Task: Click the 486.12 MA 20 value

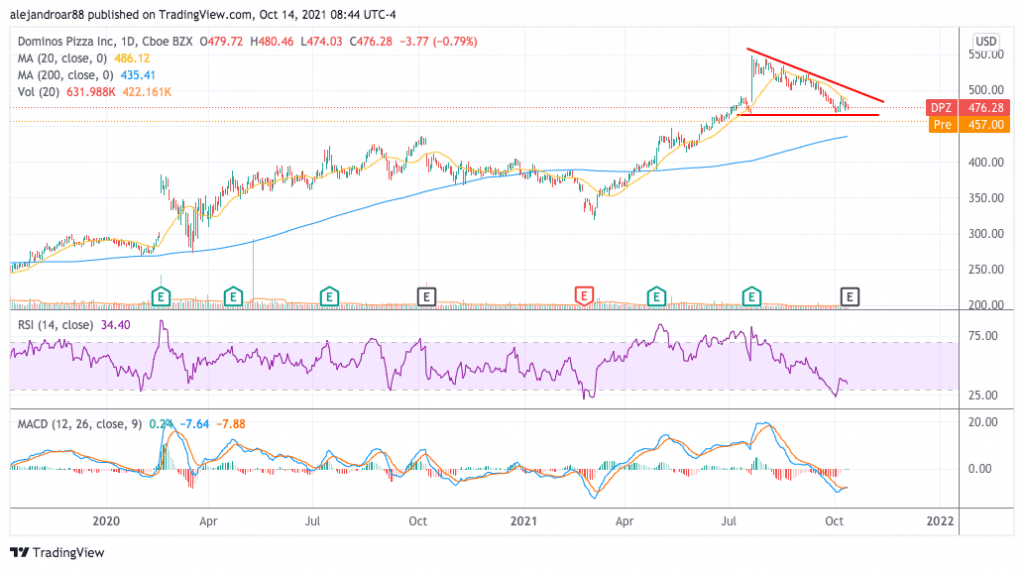Action: pyautogui.click(x=132, y=58)
